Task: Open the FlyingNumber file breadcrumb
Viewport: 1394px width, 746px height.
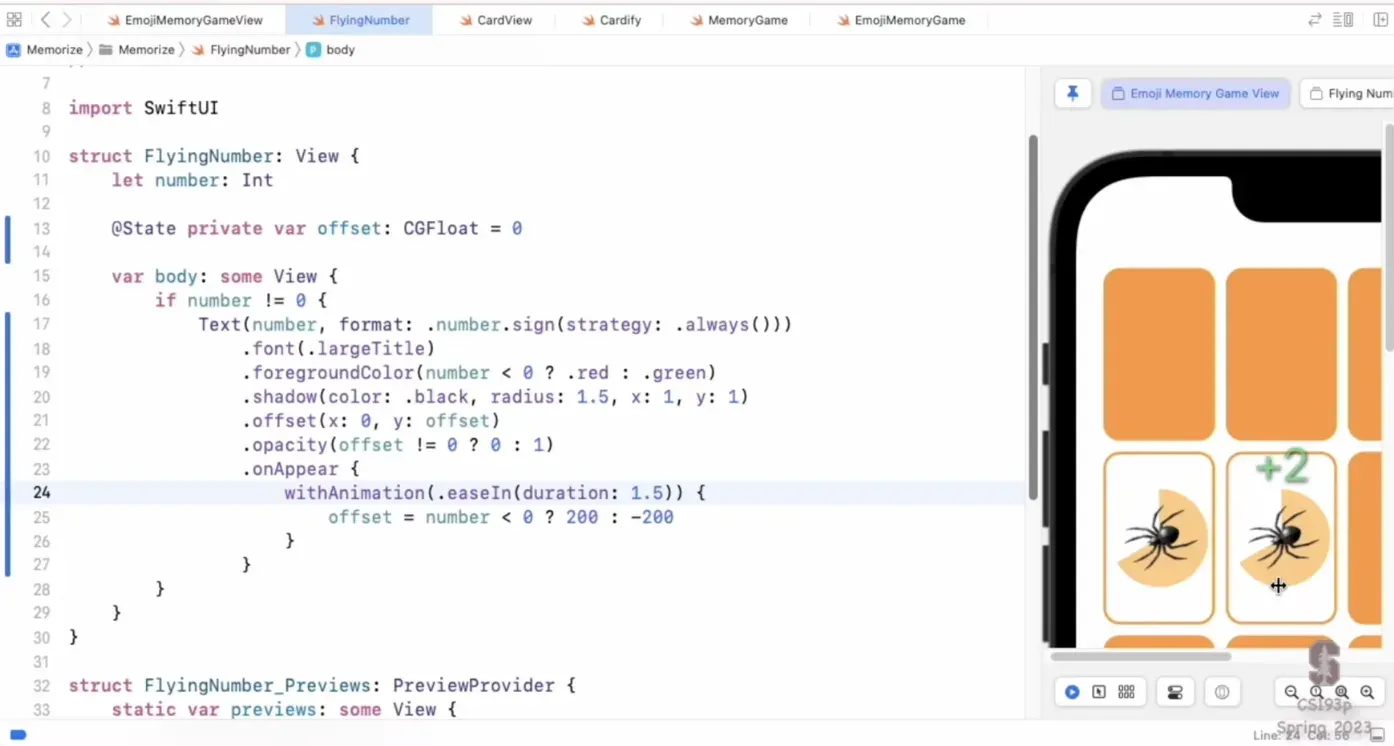Action: 240,50
